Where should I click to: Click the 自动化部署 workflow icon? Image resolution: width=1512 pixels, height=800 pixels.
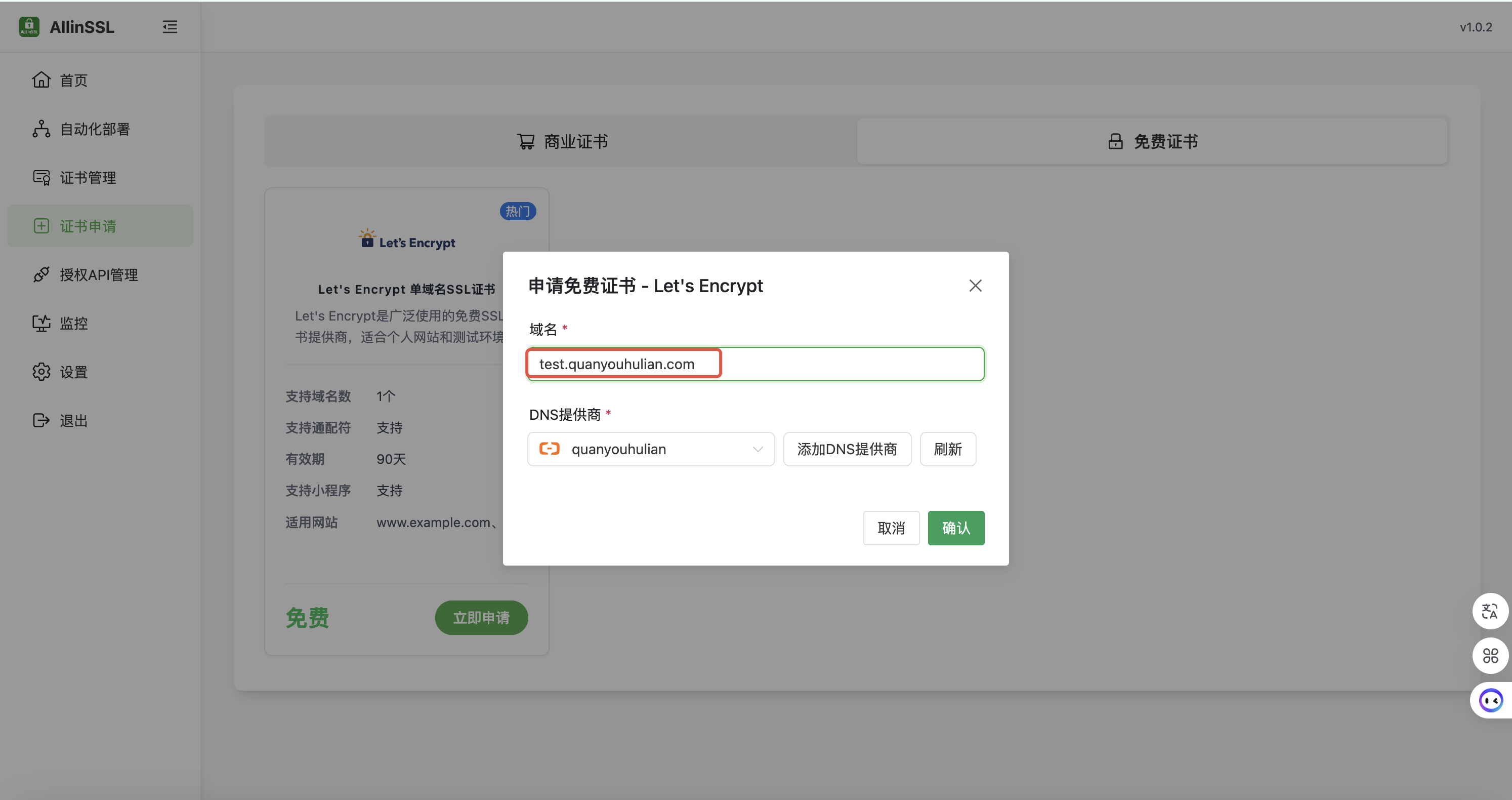(41, 129)
